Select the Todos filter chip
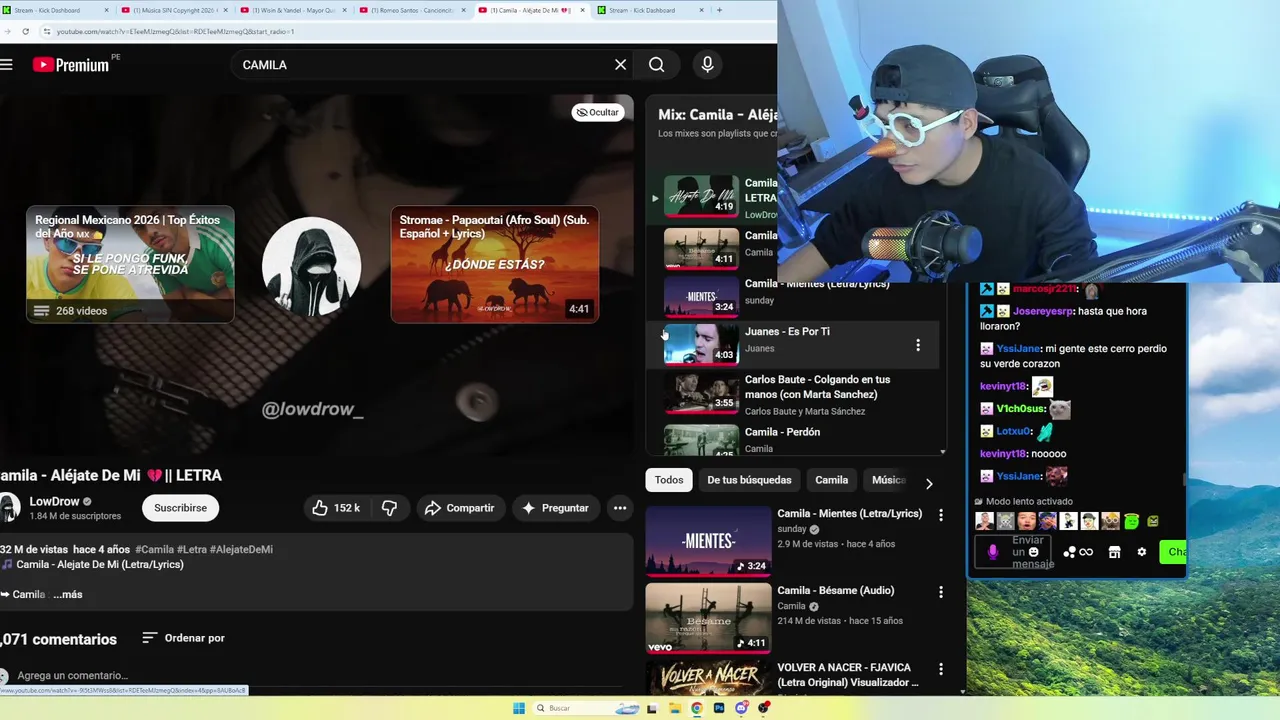 click(669, 480)
